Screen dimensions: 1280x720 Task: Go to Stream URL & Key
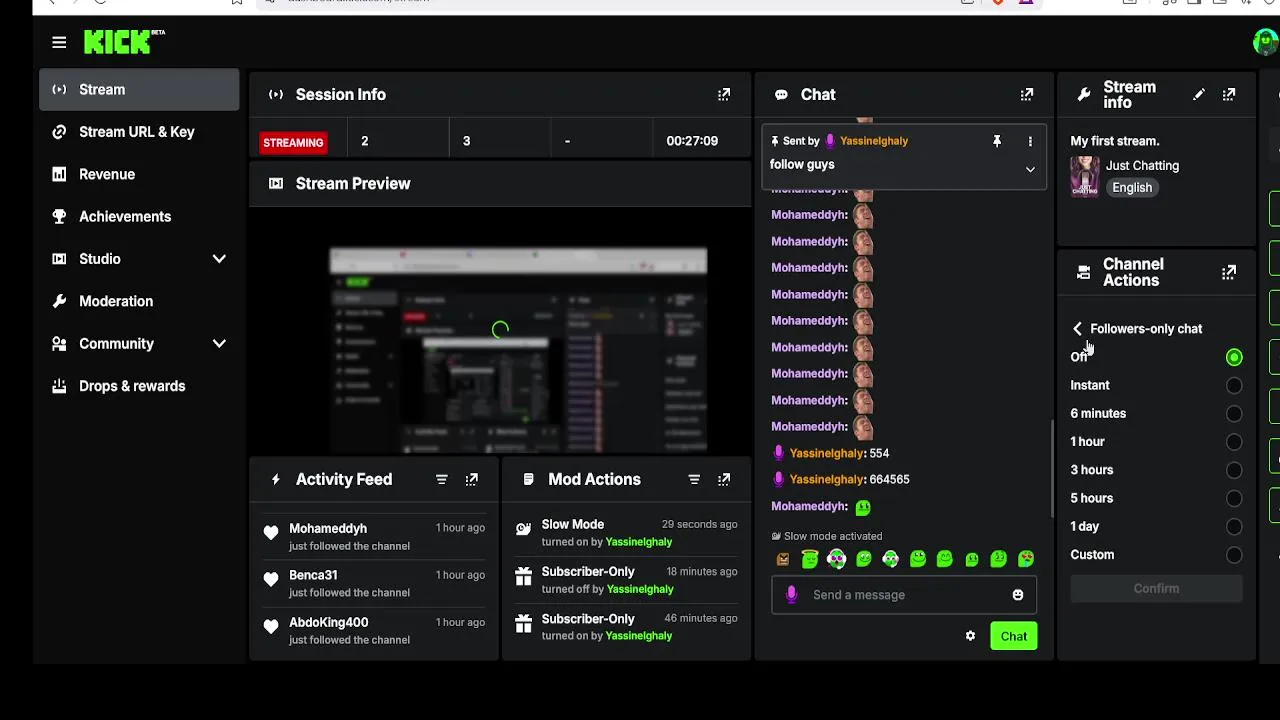[139, 132]
